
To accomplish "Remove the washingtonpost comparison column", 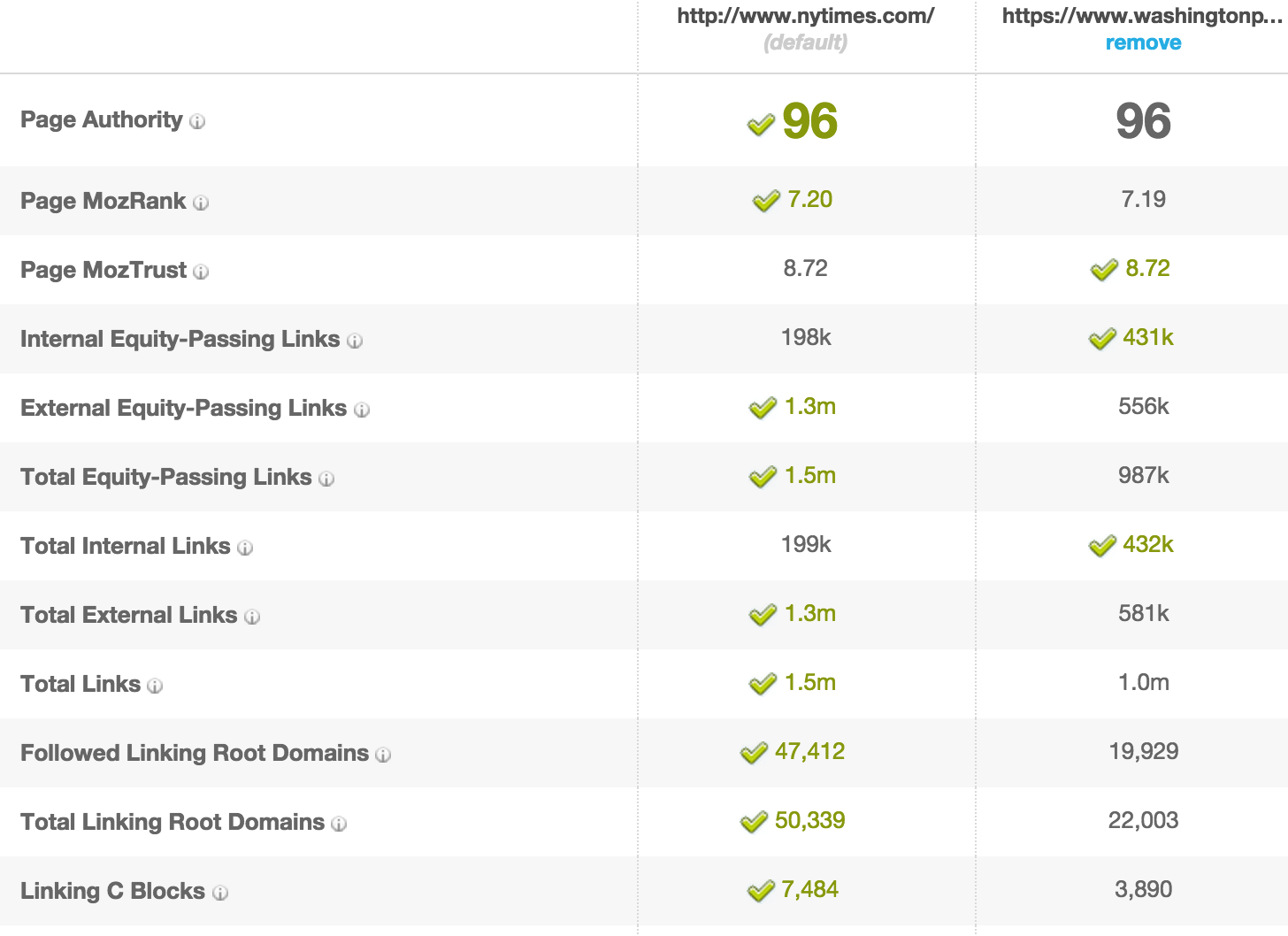I will pos(1143,43).
